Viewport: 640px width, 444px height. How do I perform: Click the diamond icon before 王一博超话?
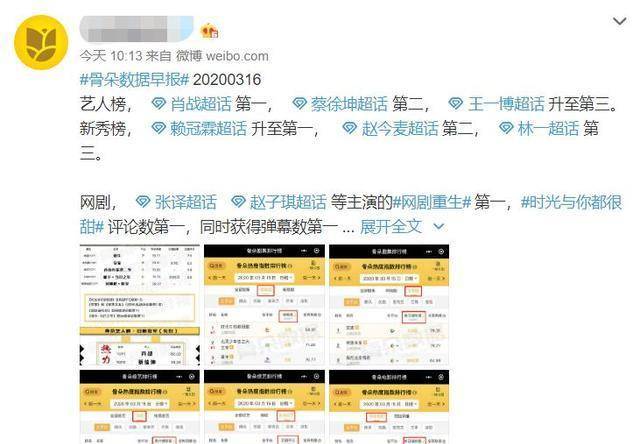[x=457, y=103]
